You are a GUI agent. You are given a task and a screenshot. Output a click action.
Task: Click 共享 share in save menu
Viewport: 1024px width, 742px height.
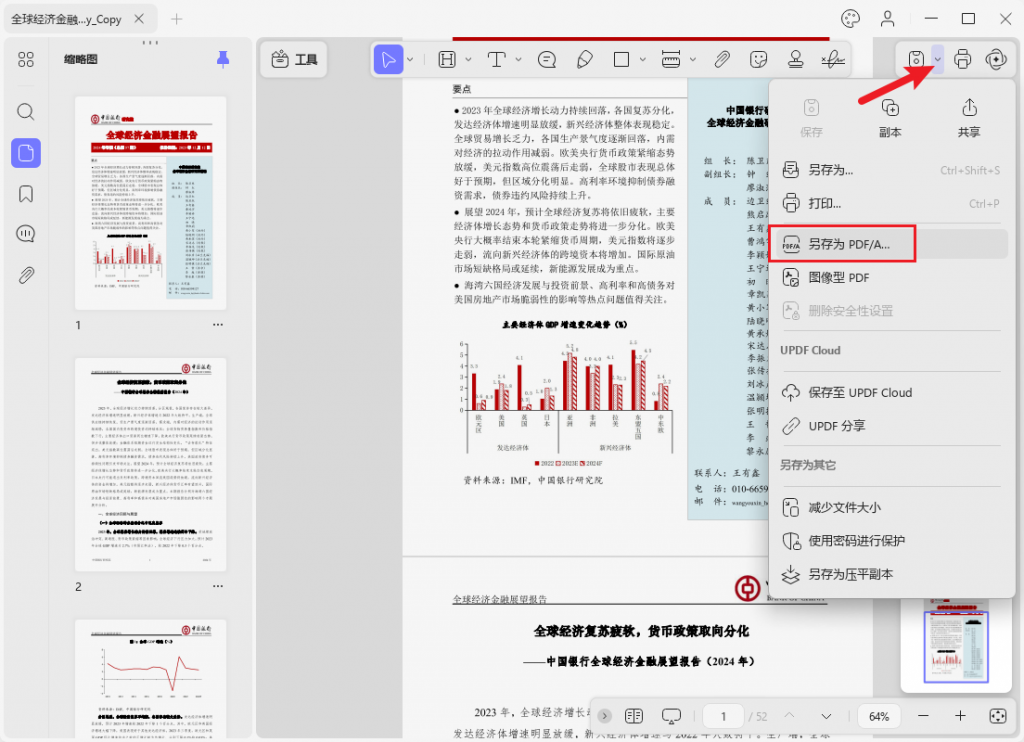coord(969,118)
